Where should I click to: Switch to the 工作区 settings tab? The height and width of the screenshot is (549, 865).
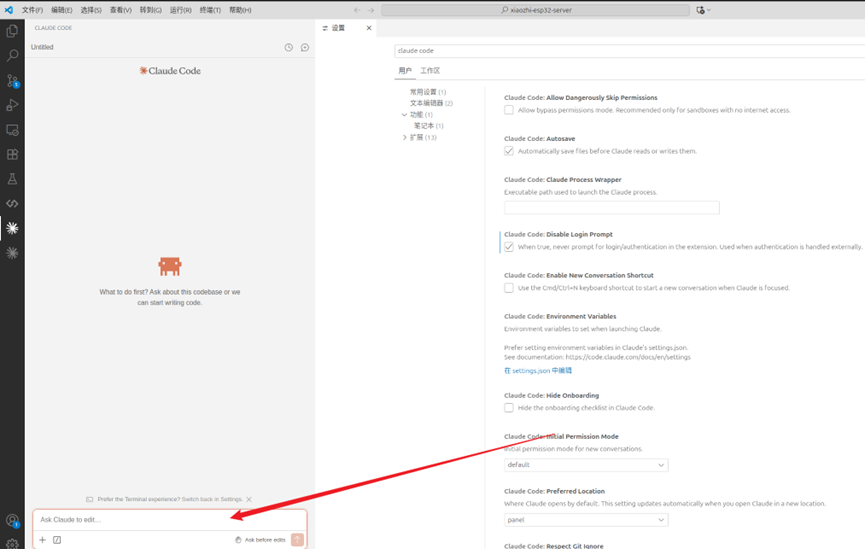click(430, 71)
